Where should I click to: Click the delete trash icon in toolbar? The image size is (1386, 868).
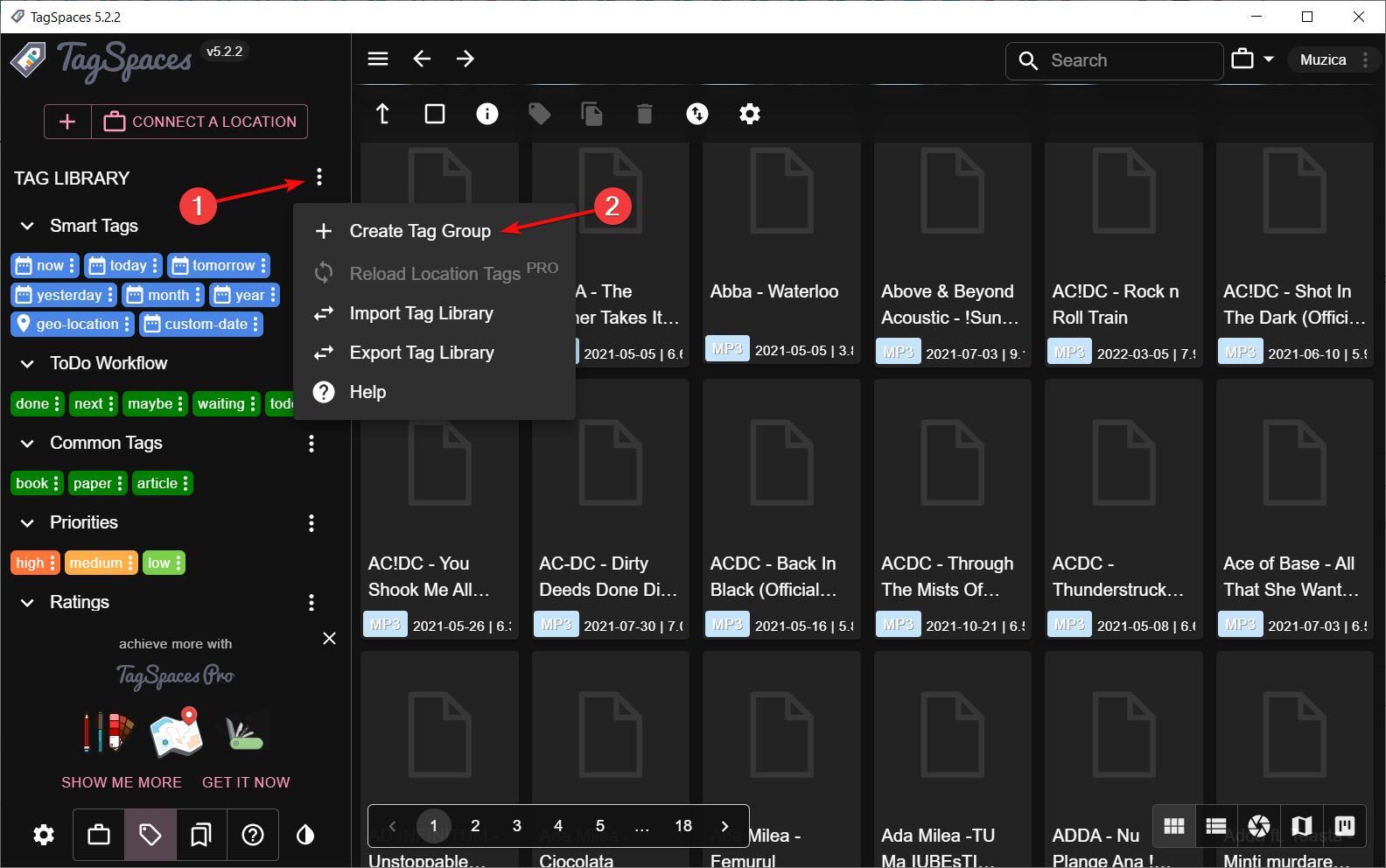pos(645,114)
